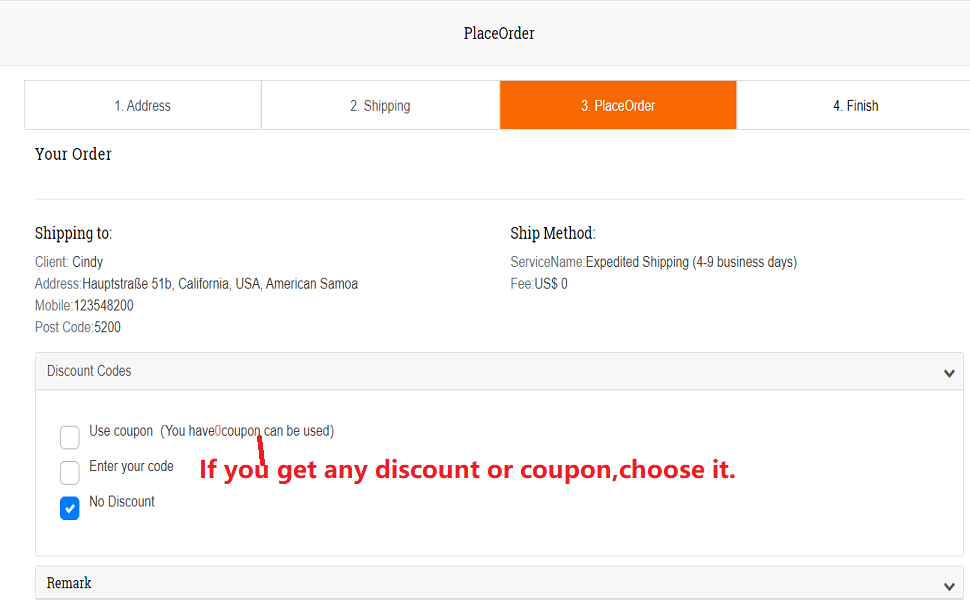Click the client name Cindy
Viewport: 970px width, 600px height.
tap(87, 262)
